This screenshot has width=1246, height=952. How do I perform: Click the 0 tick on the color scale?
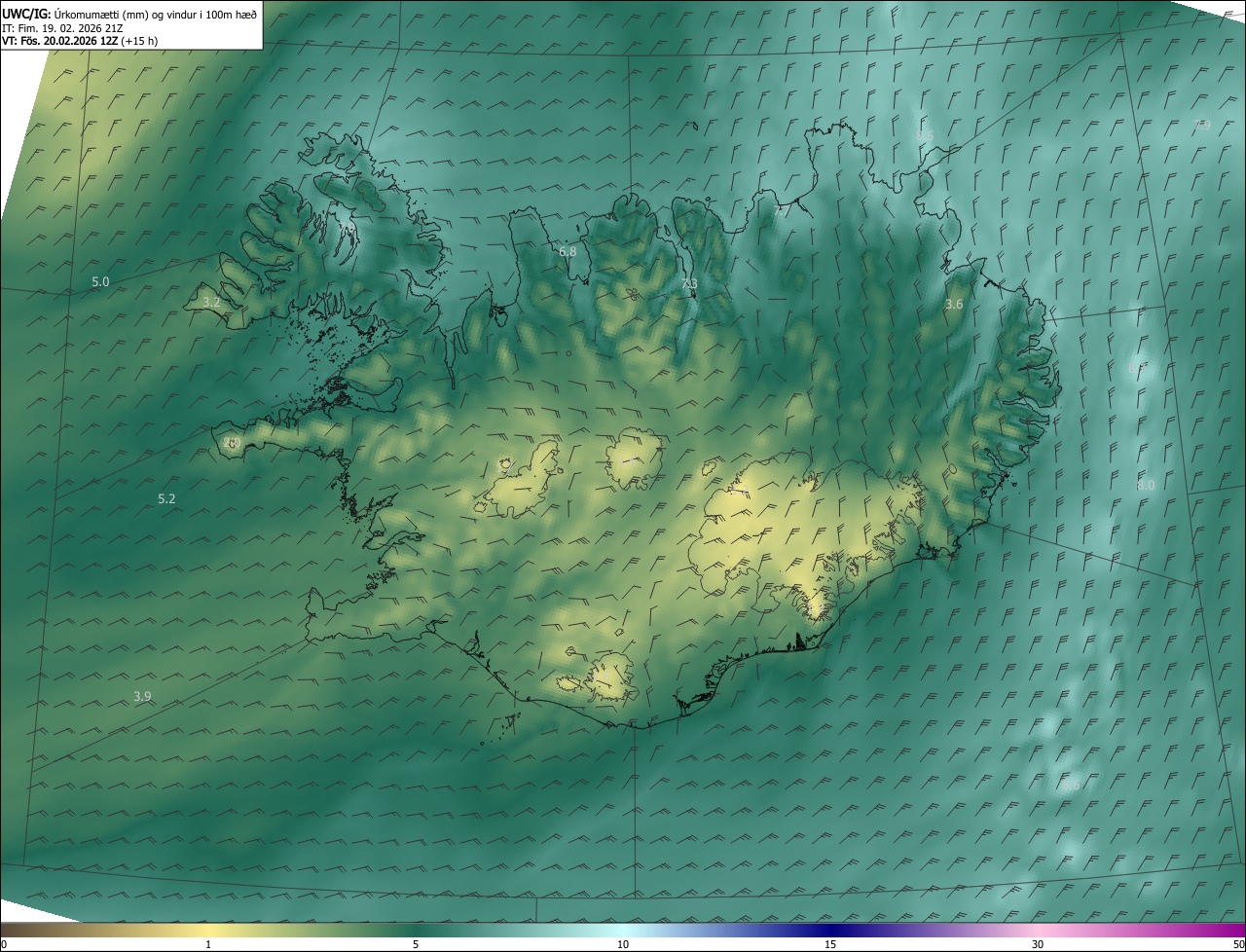(x=3, y=945)
